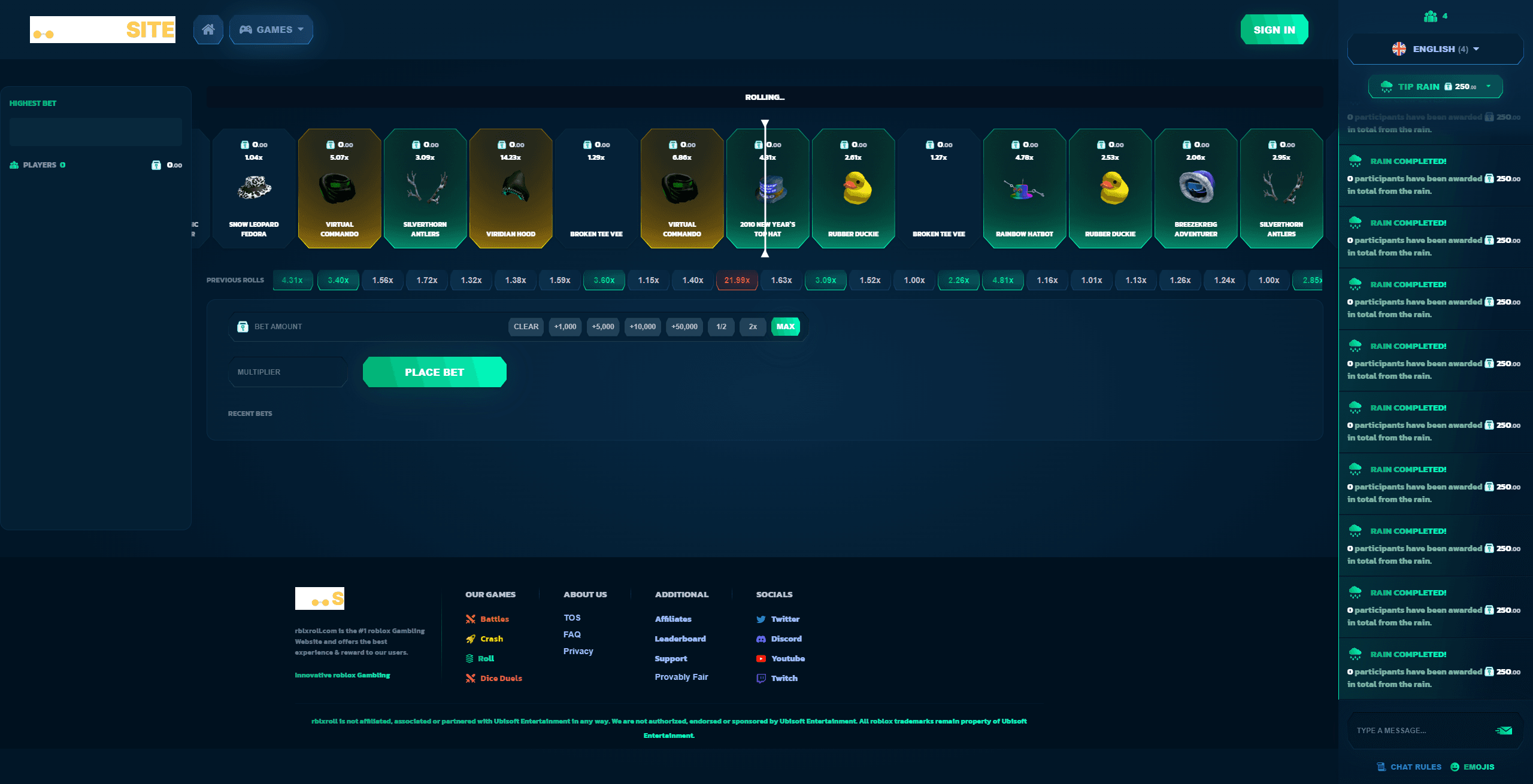
Task: Open Crash game from footer
Action: [x=491, y=639]
